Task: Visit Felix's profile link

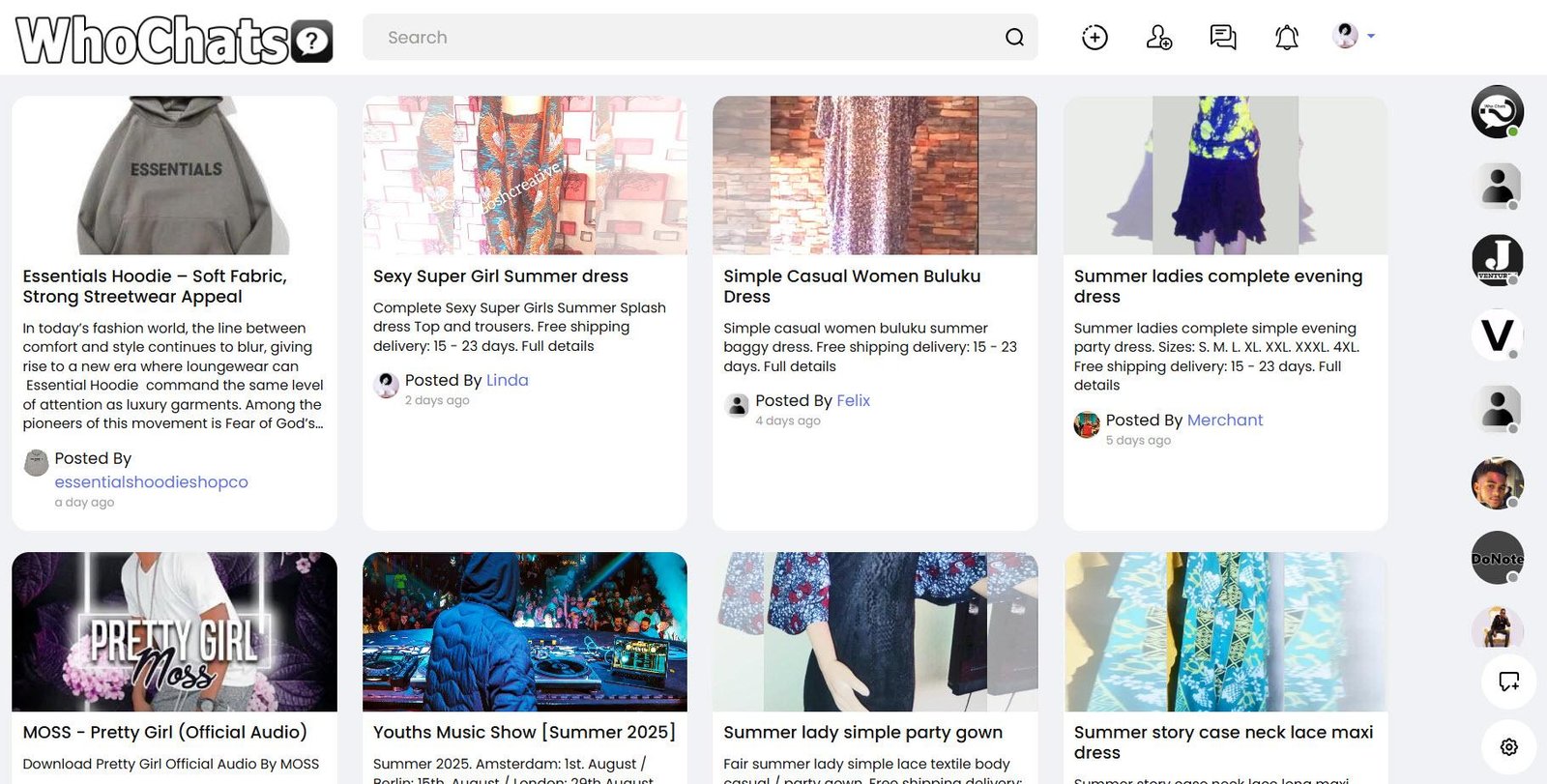Action: (854, 400)
